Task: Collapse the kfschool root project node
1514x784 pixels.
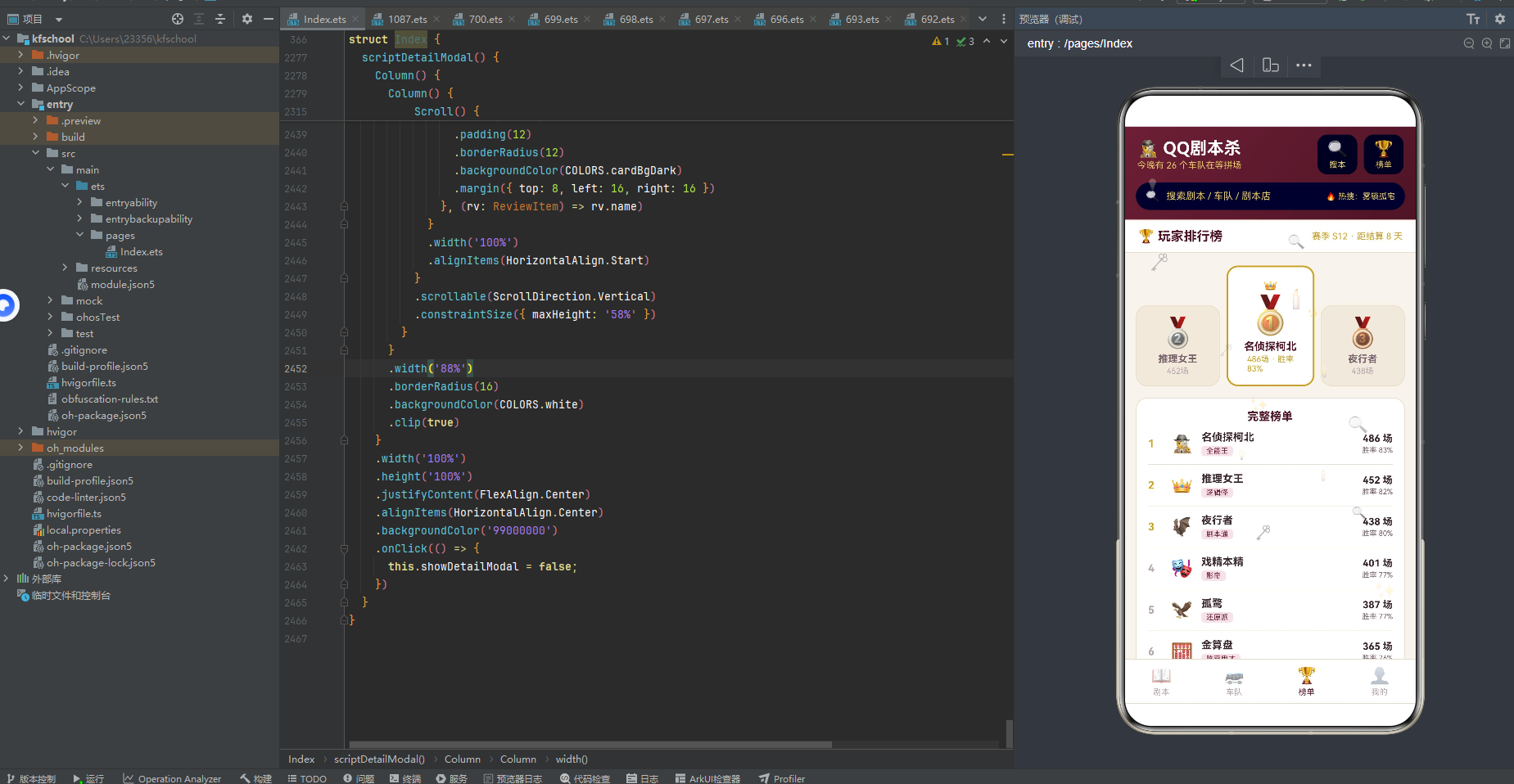Action: point(7,38)
